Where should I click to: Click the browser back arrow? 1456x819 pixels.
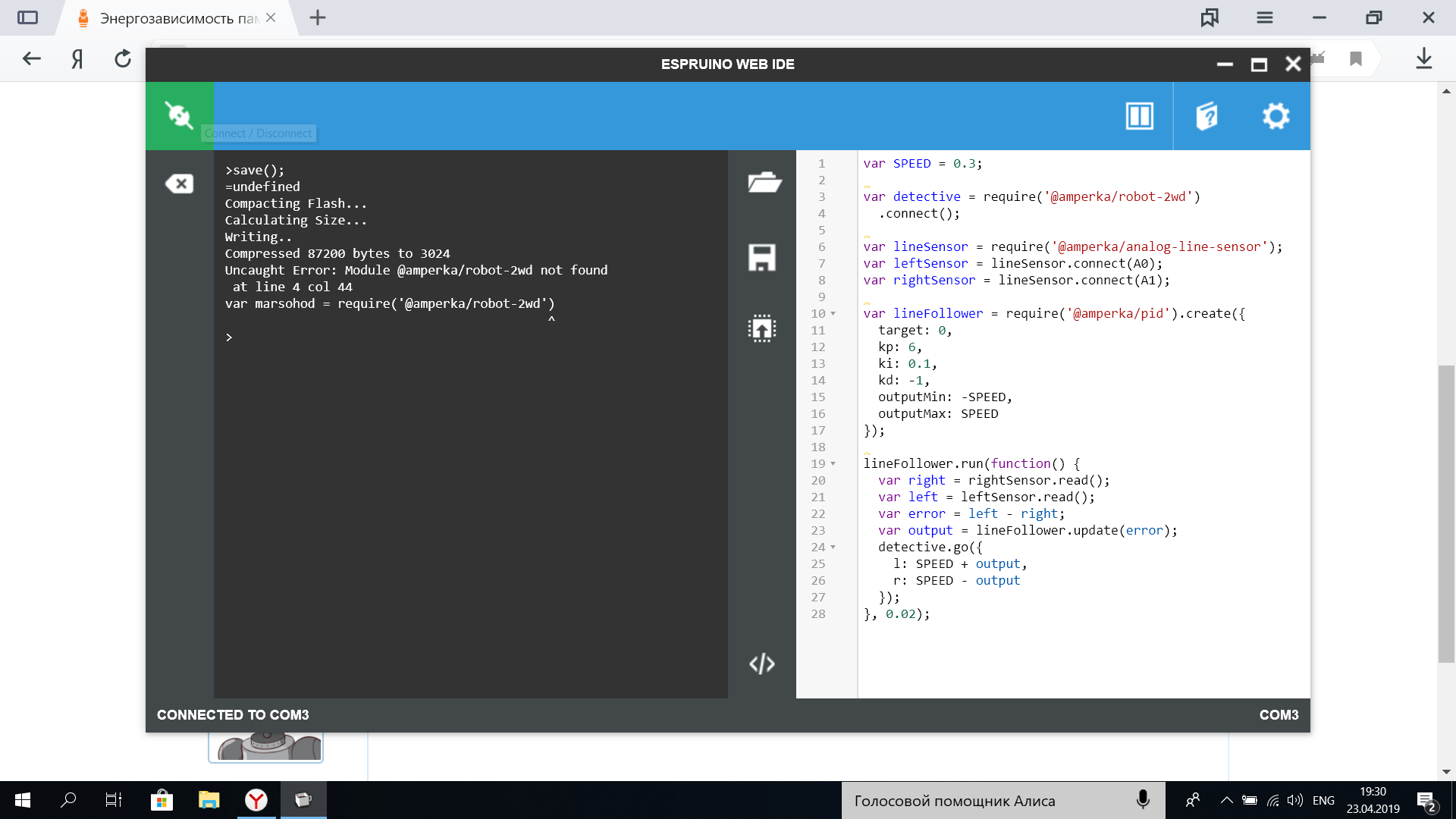pos(31,58)
